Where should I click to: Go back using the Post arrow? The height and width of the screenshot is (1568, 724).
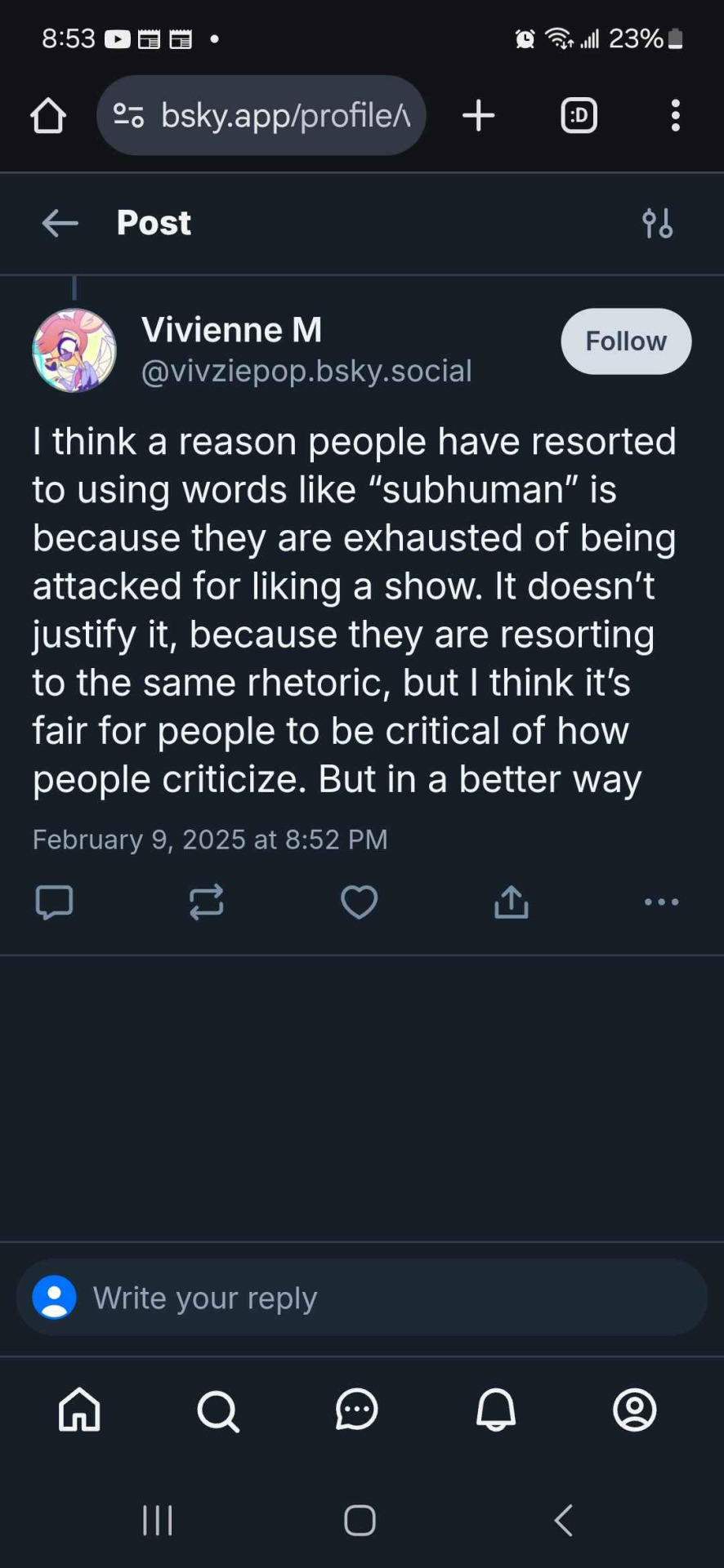click(x=60, y=223)
